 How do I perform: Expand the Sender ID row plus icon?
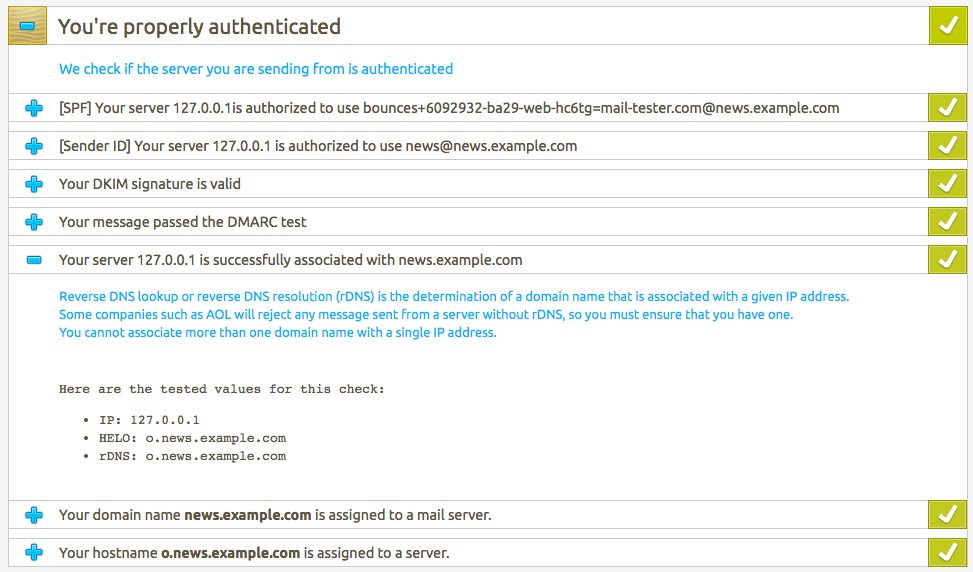tap(34, 146)
